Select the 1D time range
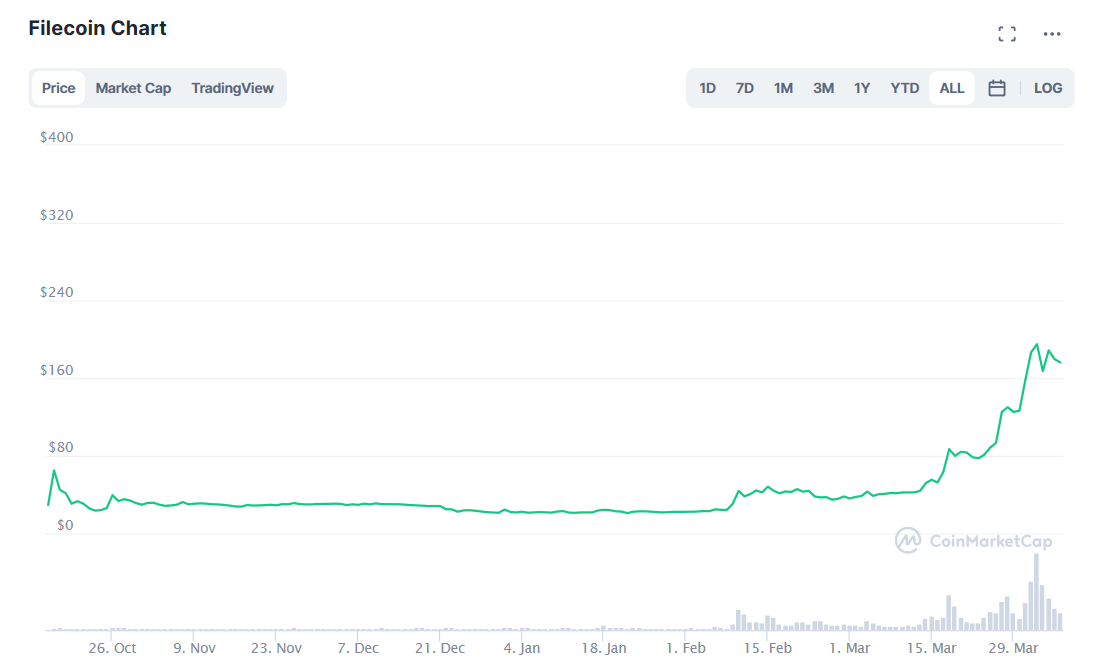 [707, 88]
